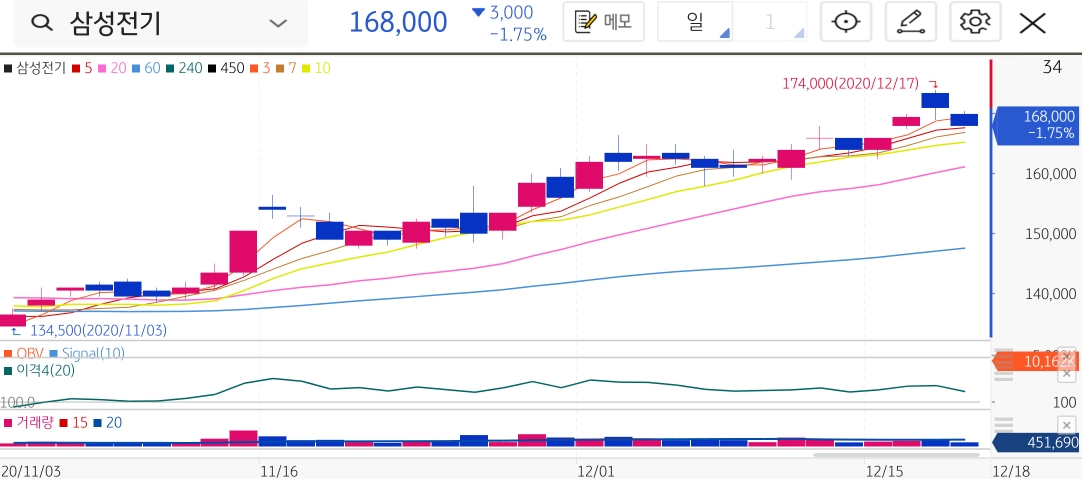Click the 150,000 price axis label
The width and height of the screenshot is (1082, 479).
(x=1050, y=233)
